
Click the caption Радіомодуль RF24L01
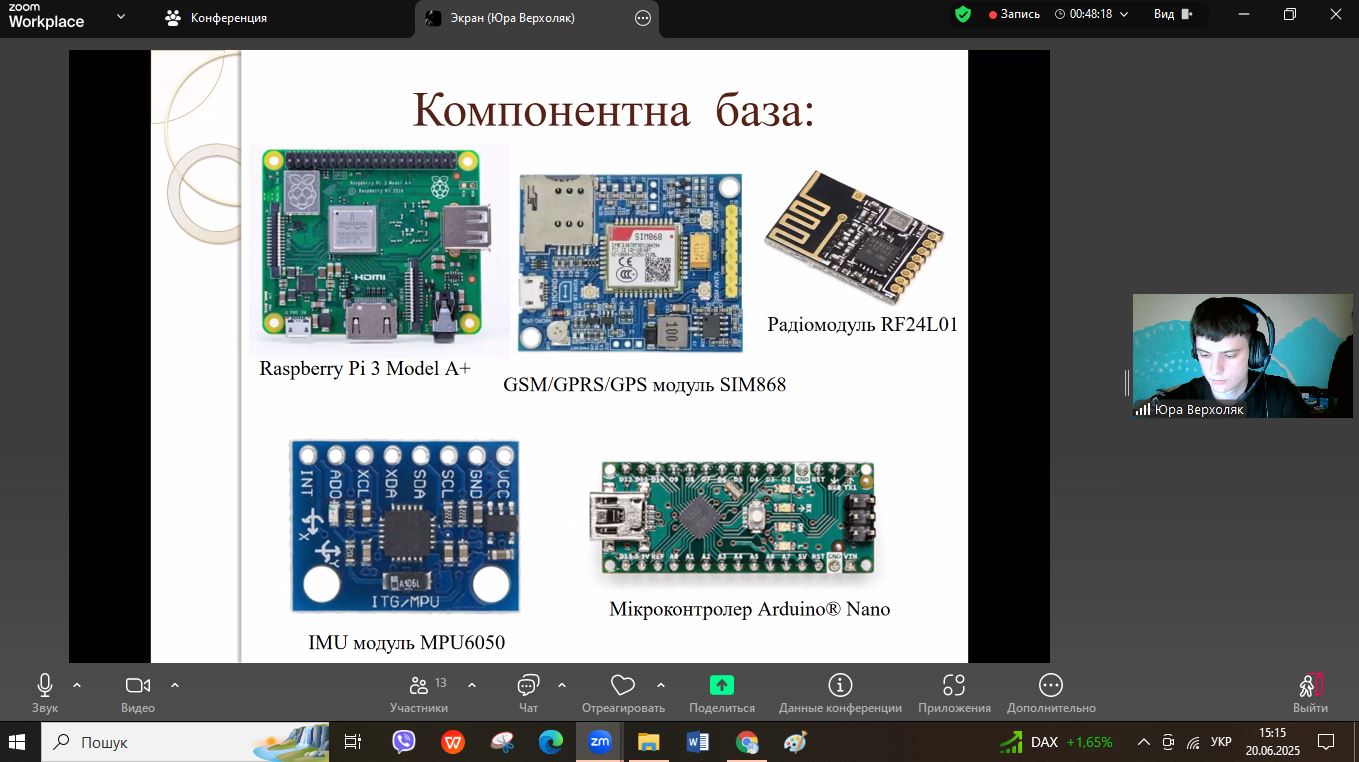(x=863, y=324)
